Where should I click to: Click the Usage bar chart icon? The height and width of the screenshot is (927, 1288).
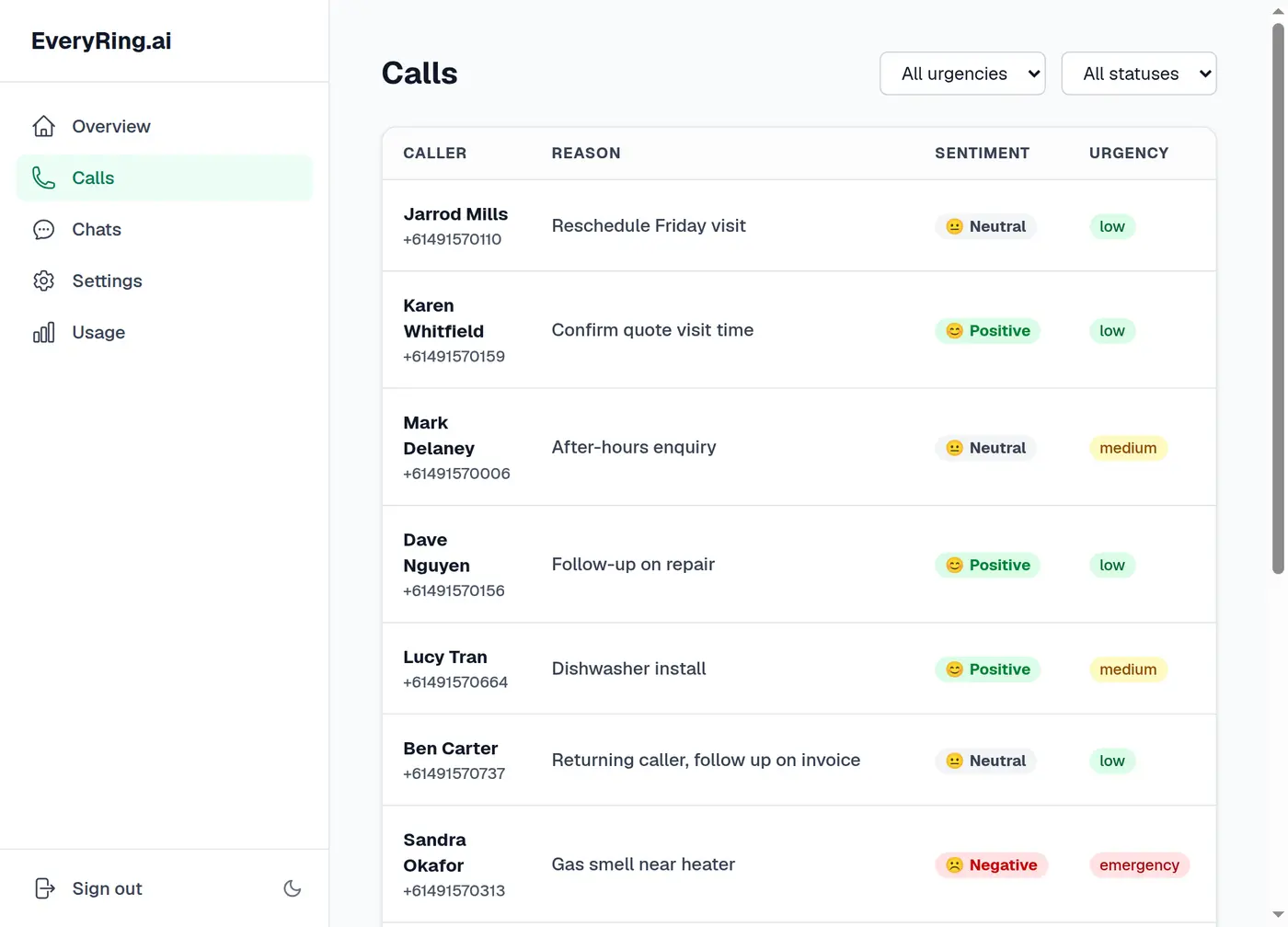(x=43, y=332)
